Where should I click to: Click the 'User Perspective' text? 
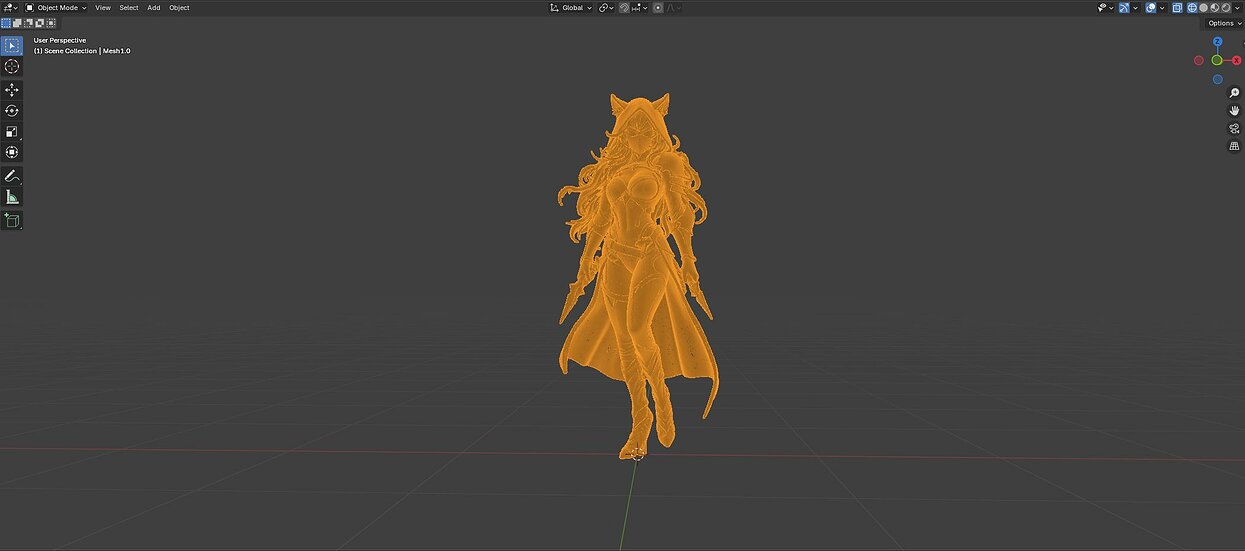coord(60,41)
